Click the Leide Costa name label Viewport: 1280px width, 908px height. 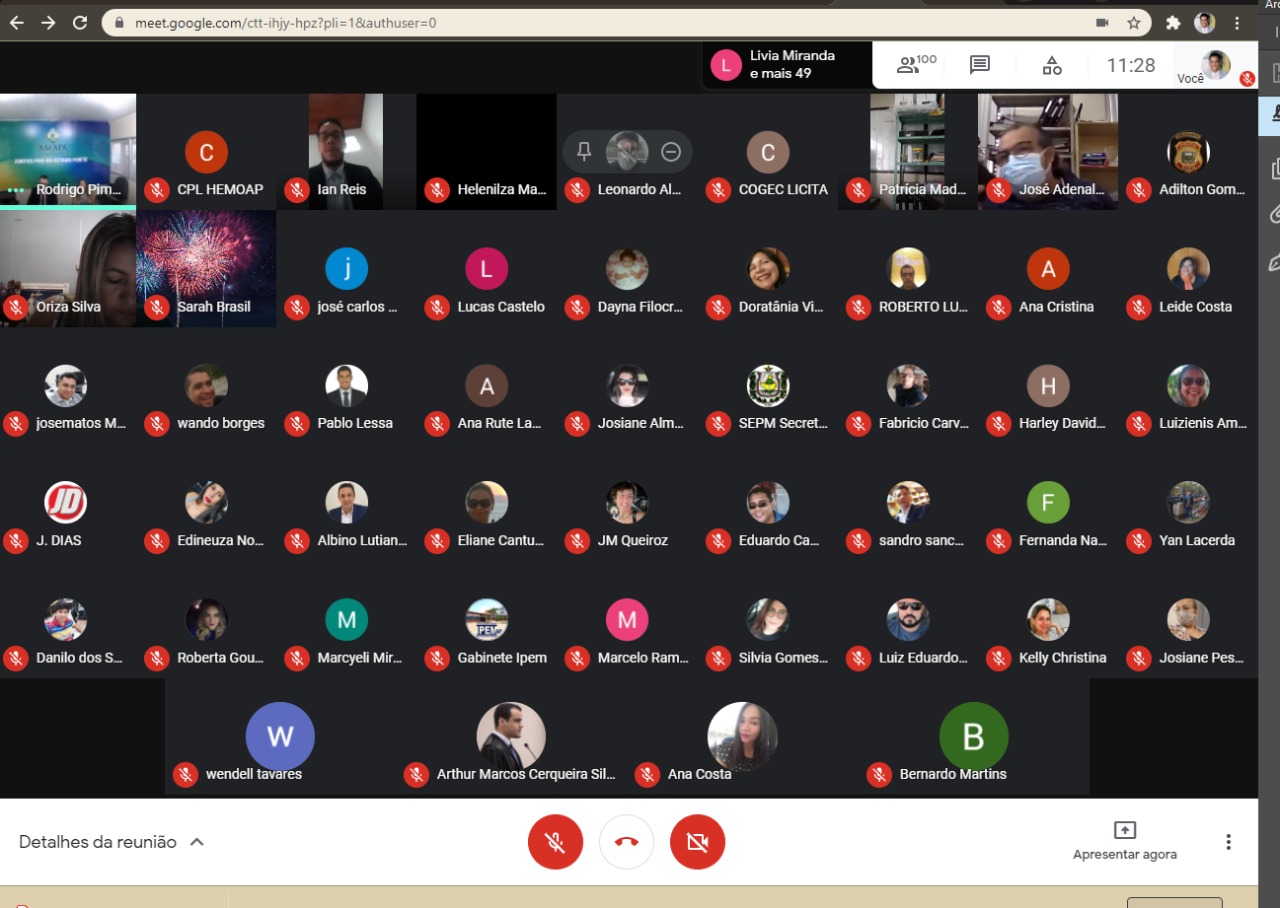pyautogui.click(x=1196, y=306)
